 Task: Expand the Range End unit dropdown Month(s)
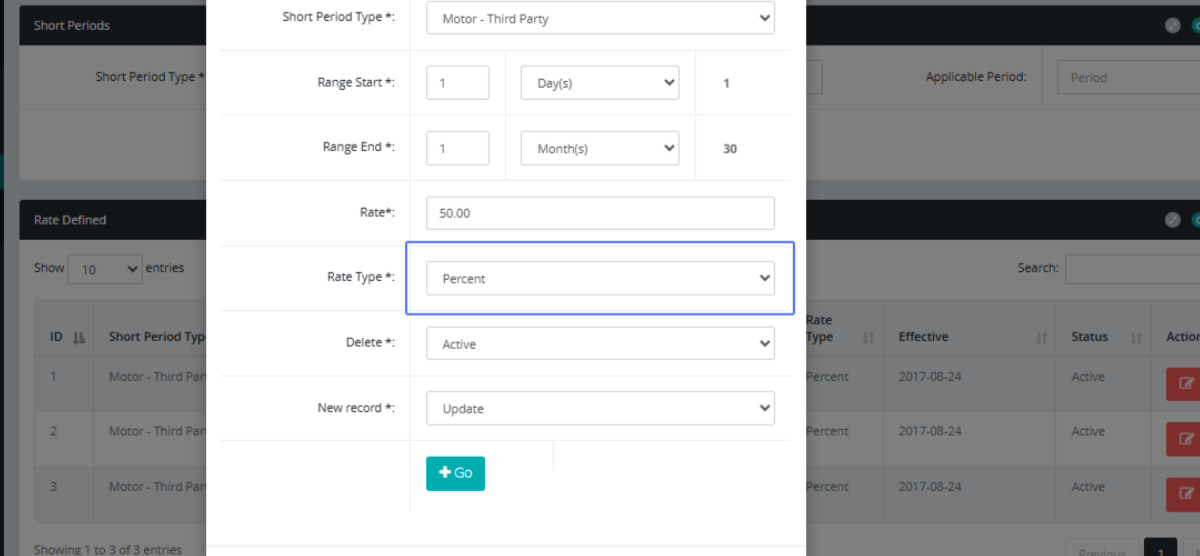point(600,148)
